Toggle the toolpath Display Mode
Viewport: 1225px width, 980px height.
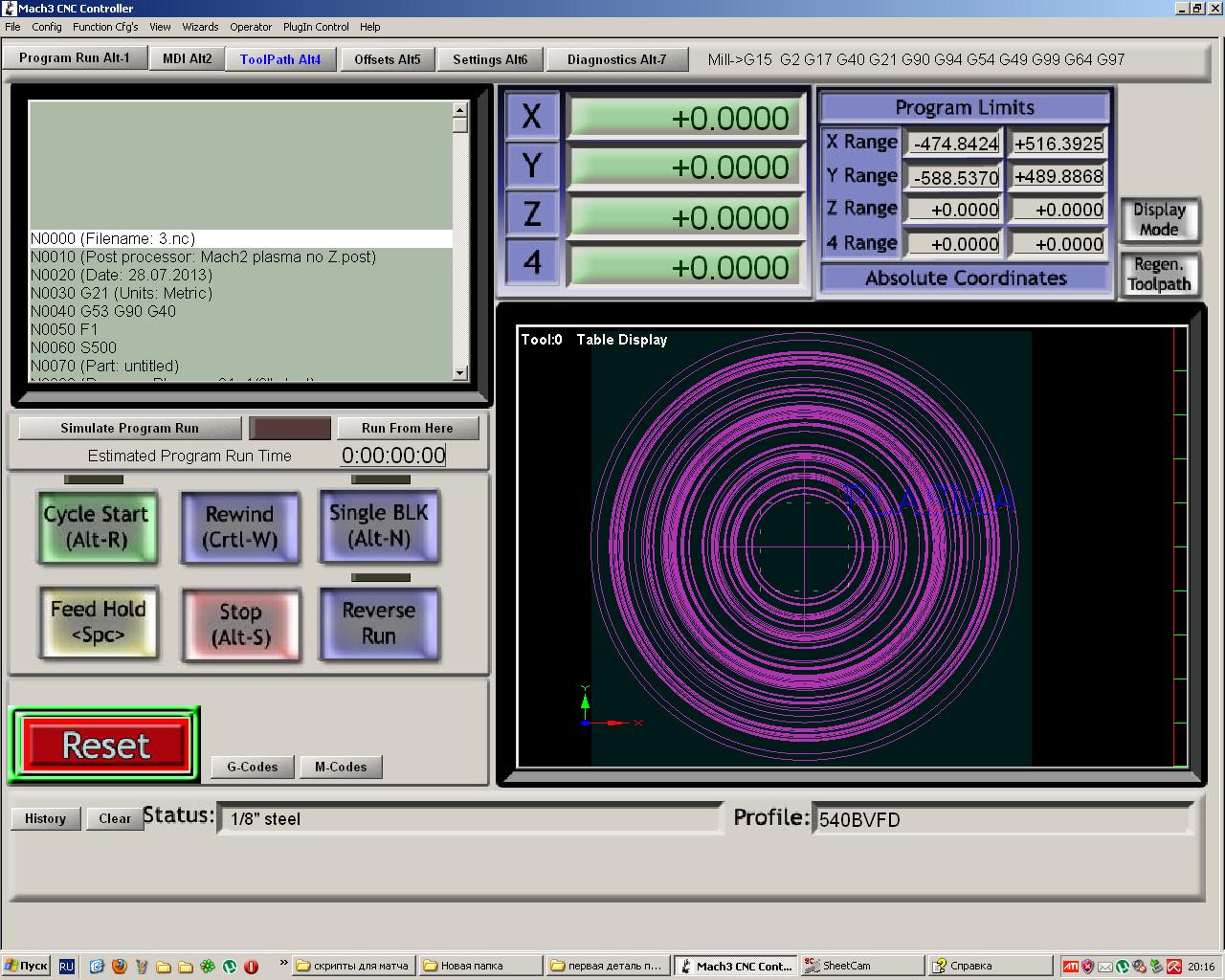pyautogui.click(x=1159, y=219)
